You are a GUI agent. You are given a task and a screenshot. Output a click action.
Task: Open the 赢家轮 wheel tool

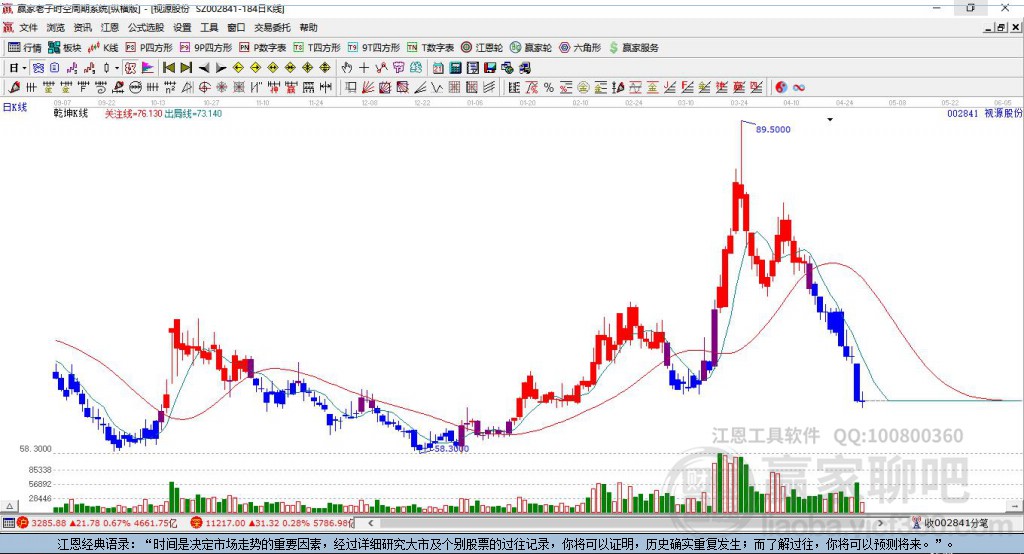(x=531, y=48)
